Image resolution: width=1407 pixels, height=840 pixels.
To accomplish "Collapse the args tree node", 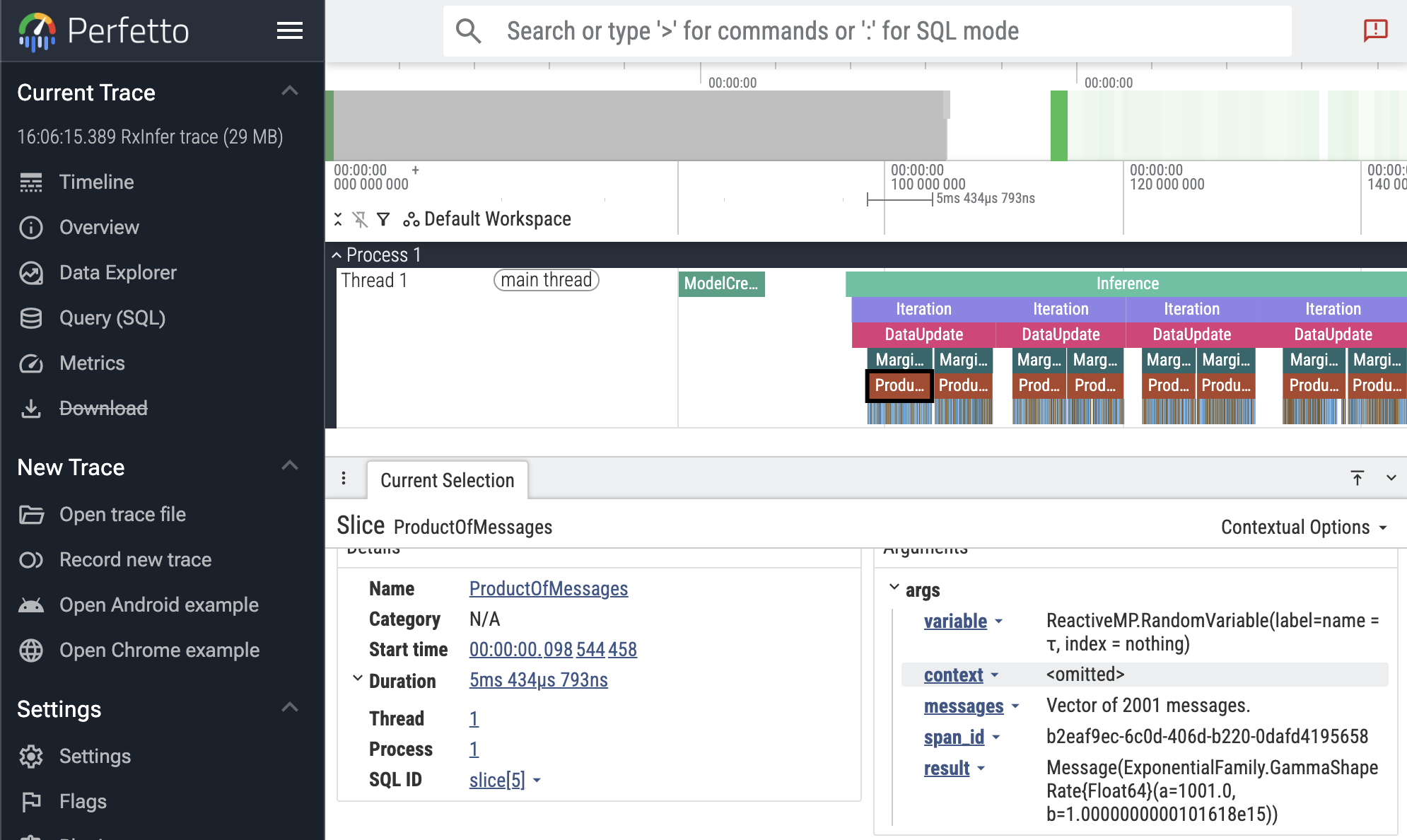I will 894,588.
